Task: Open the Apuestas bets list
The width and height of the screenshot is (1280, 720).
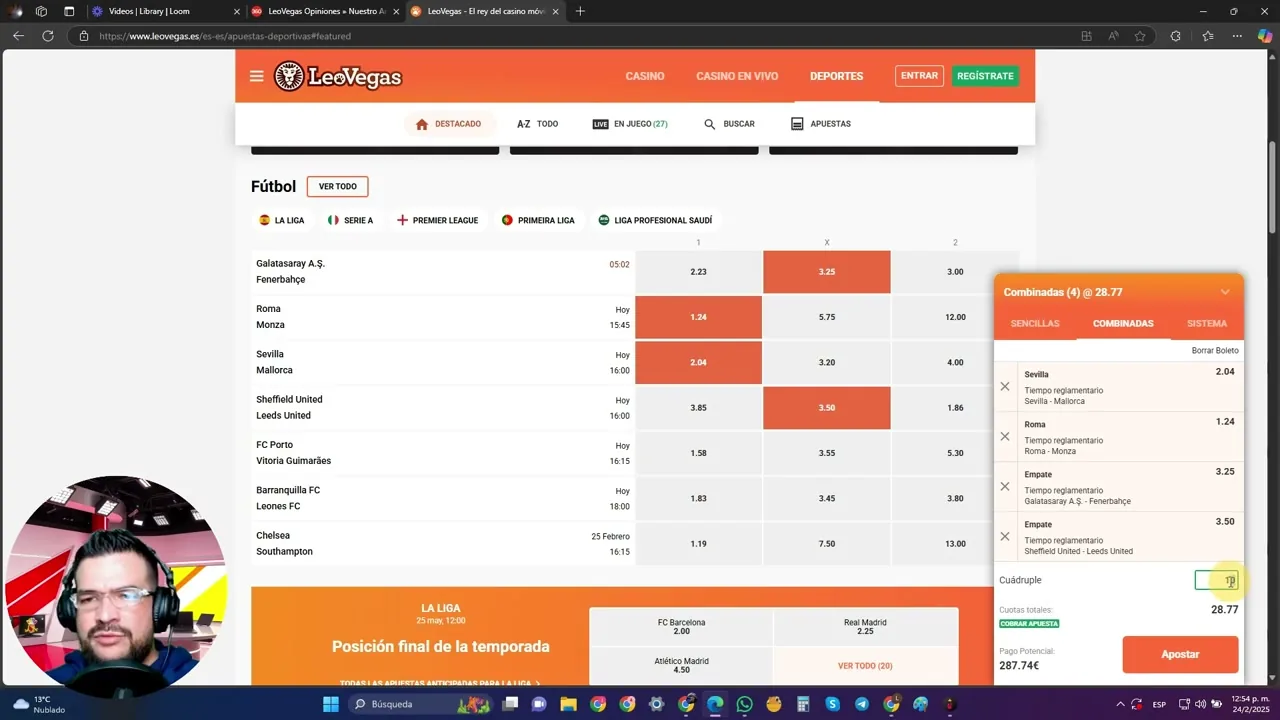Action: pyautogui.click(x=821, y=124)
